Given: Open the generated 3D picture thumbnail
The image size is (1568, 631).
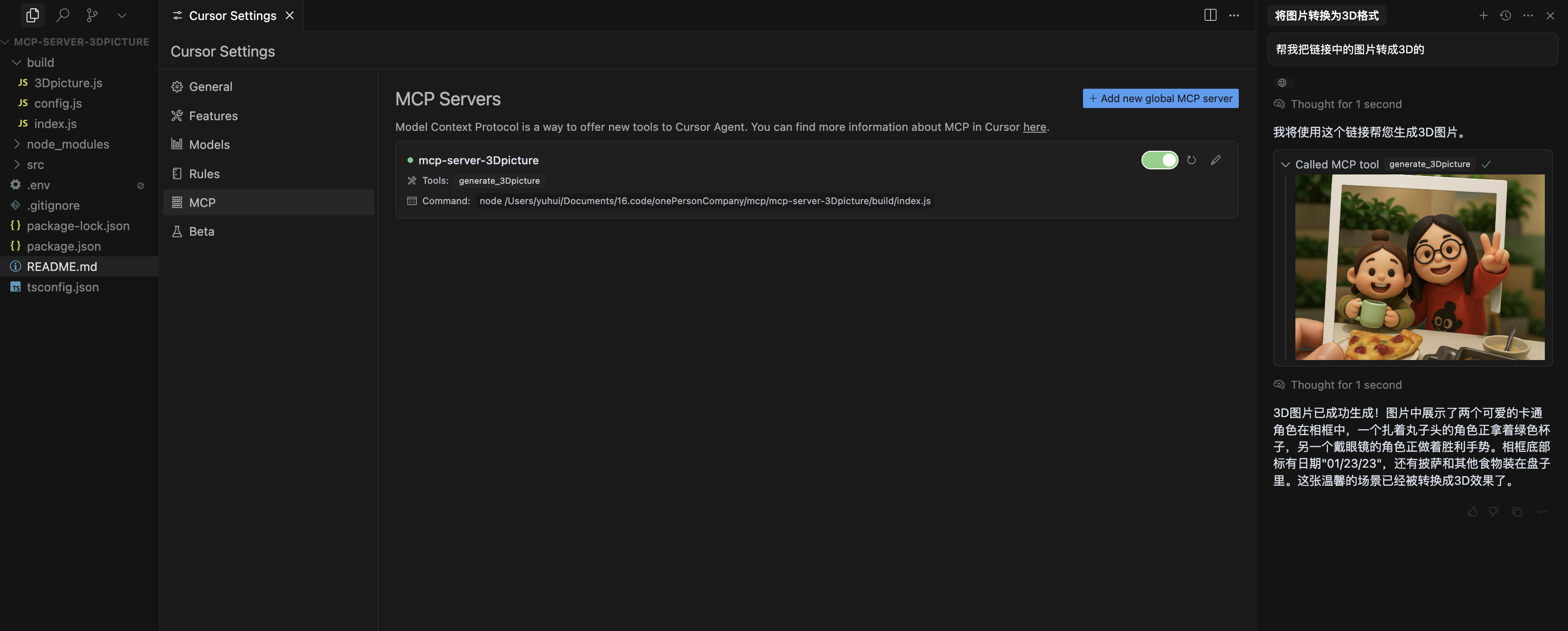Looking at the screenshot, I should tap(1419, 267).
